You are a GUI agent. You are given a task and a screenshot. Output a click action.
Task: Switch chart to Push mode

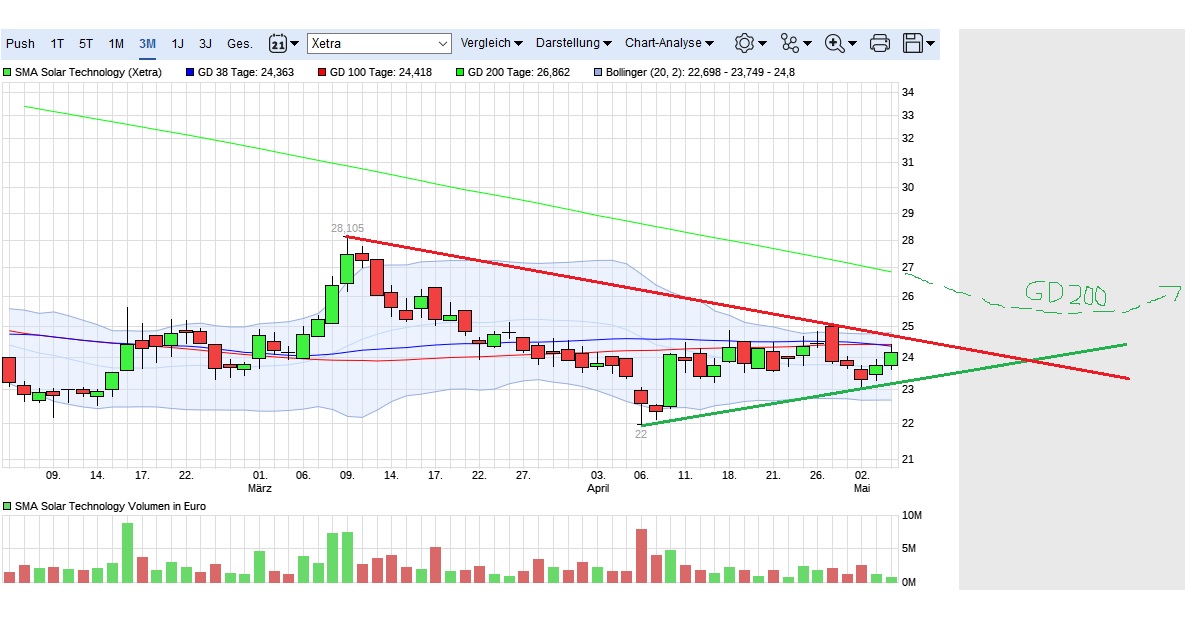tap(20, 44)
